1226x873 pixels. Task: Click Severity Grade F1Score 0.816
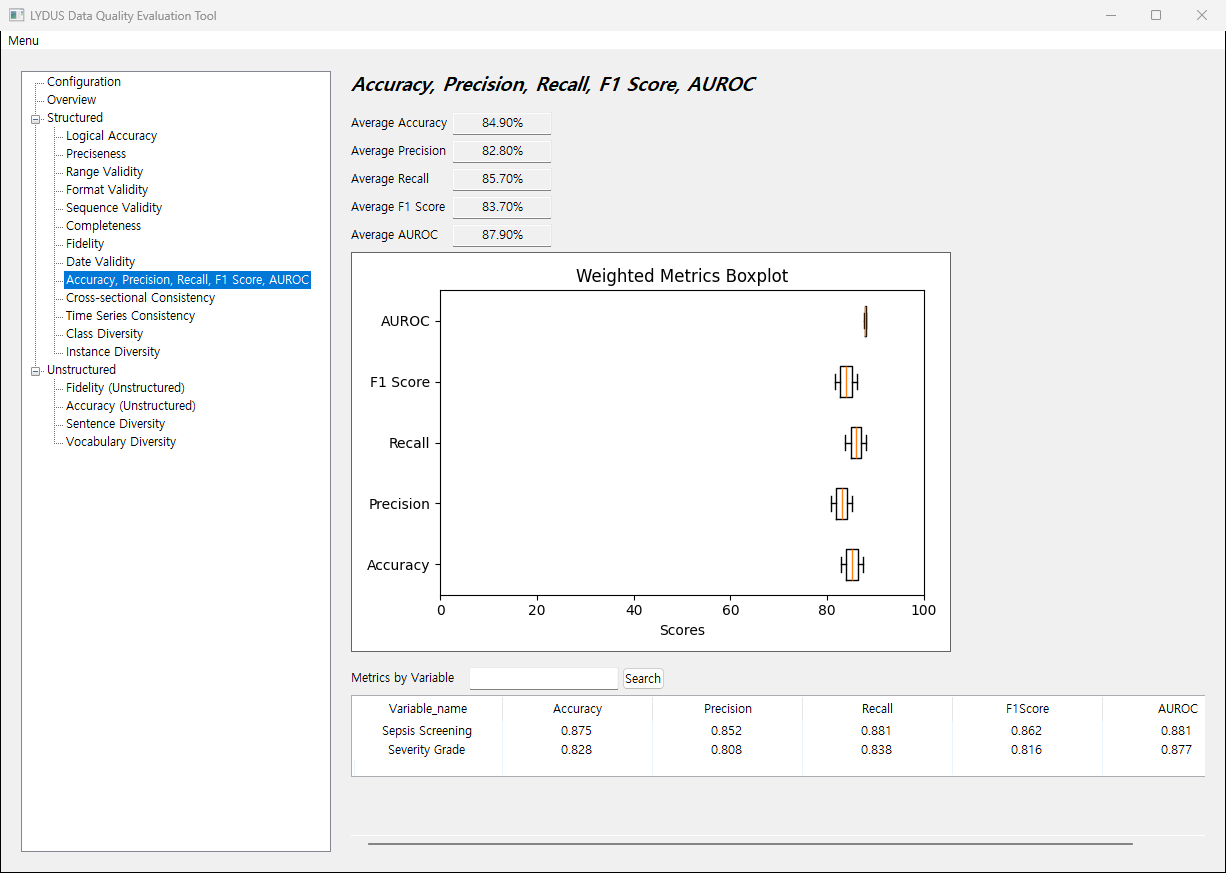click(x=1027, y=750)
